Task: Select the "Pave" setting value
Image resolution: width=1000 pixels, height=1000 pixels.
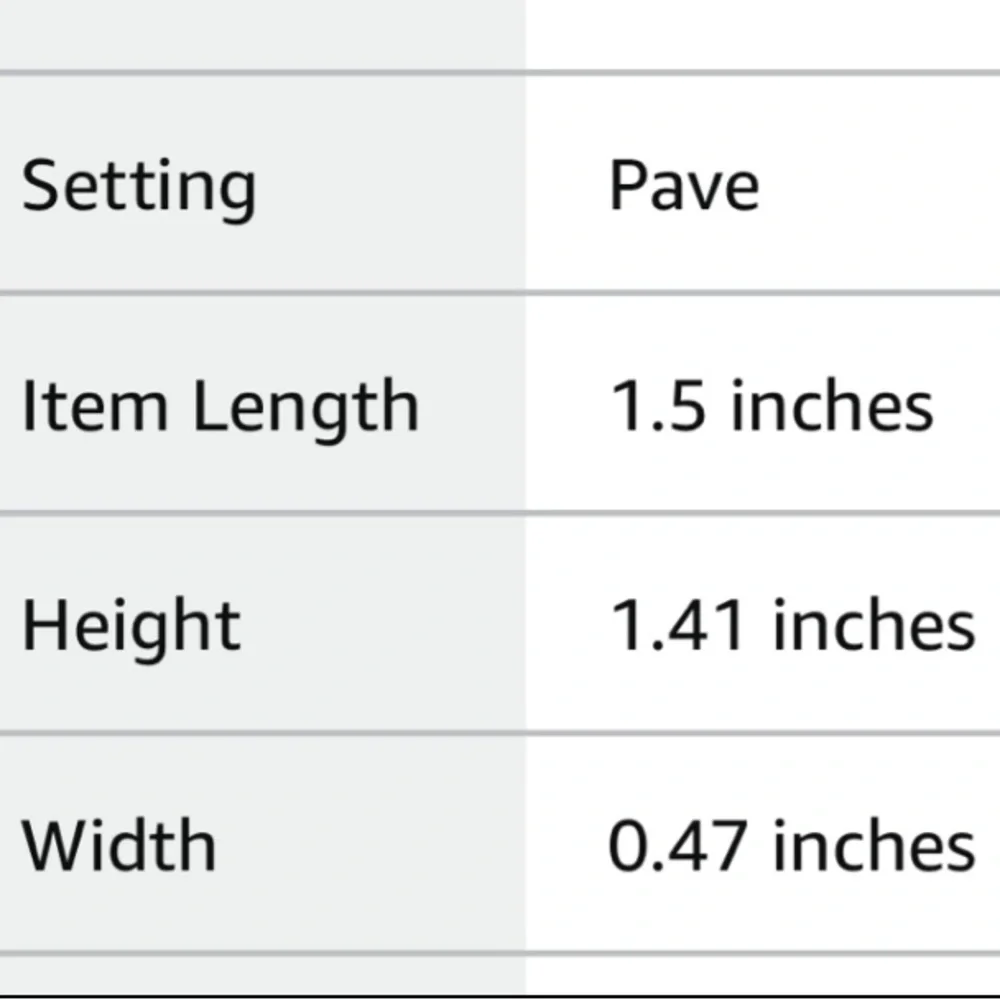Action: [x=684, y=186]
